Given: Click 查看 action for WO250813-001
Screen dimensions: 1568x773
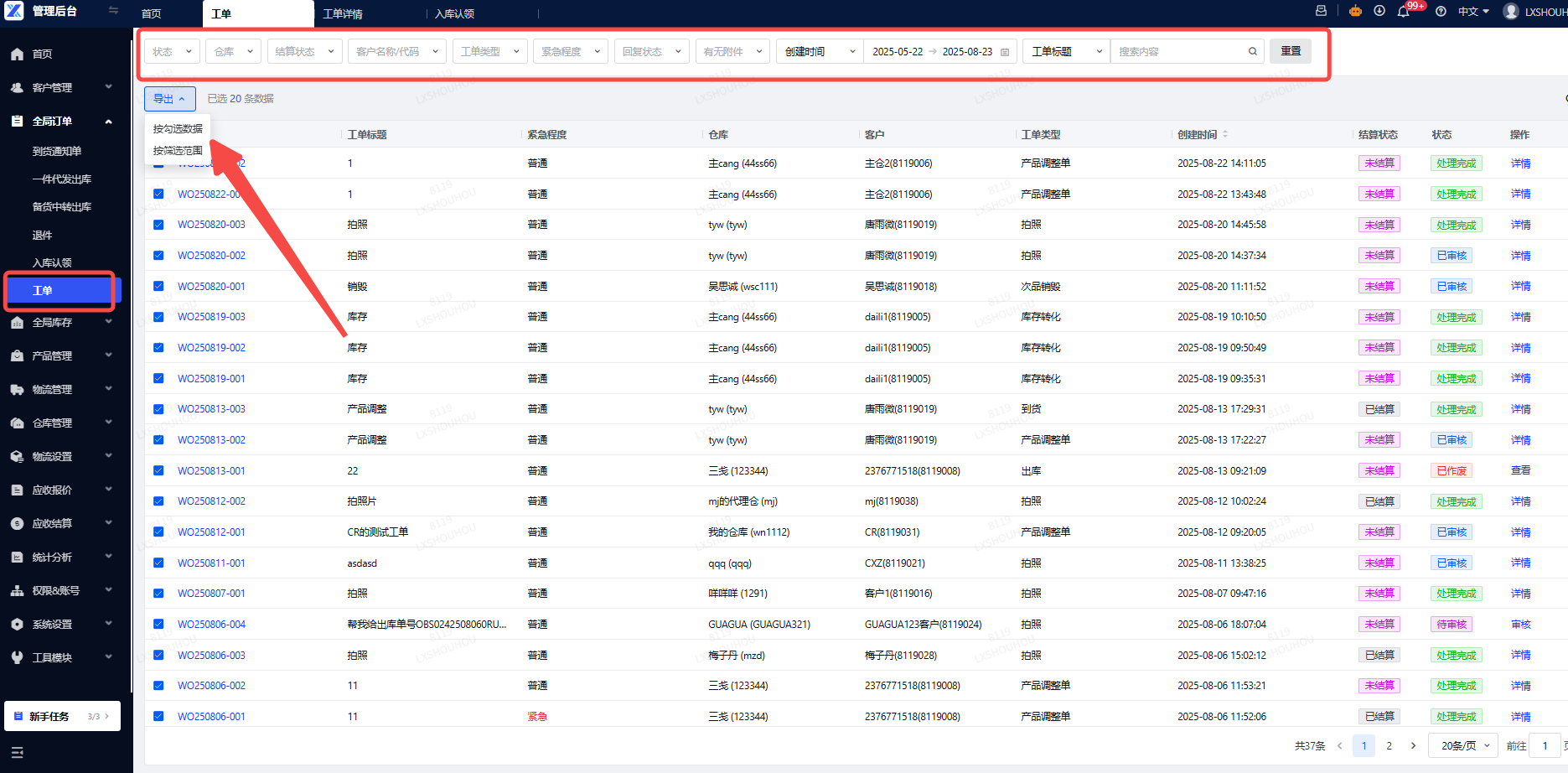Looking at the screenshot, I should (1520, 470).
